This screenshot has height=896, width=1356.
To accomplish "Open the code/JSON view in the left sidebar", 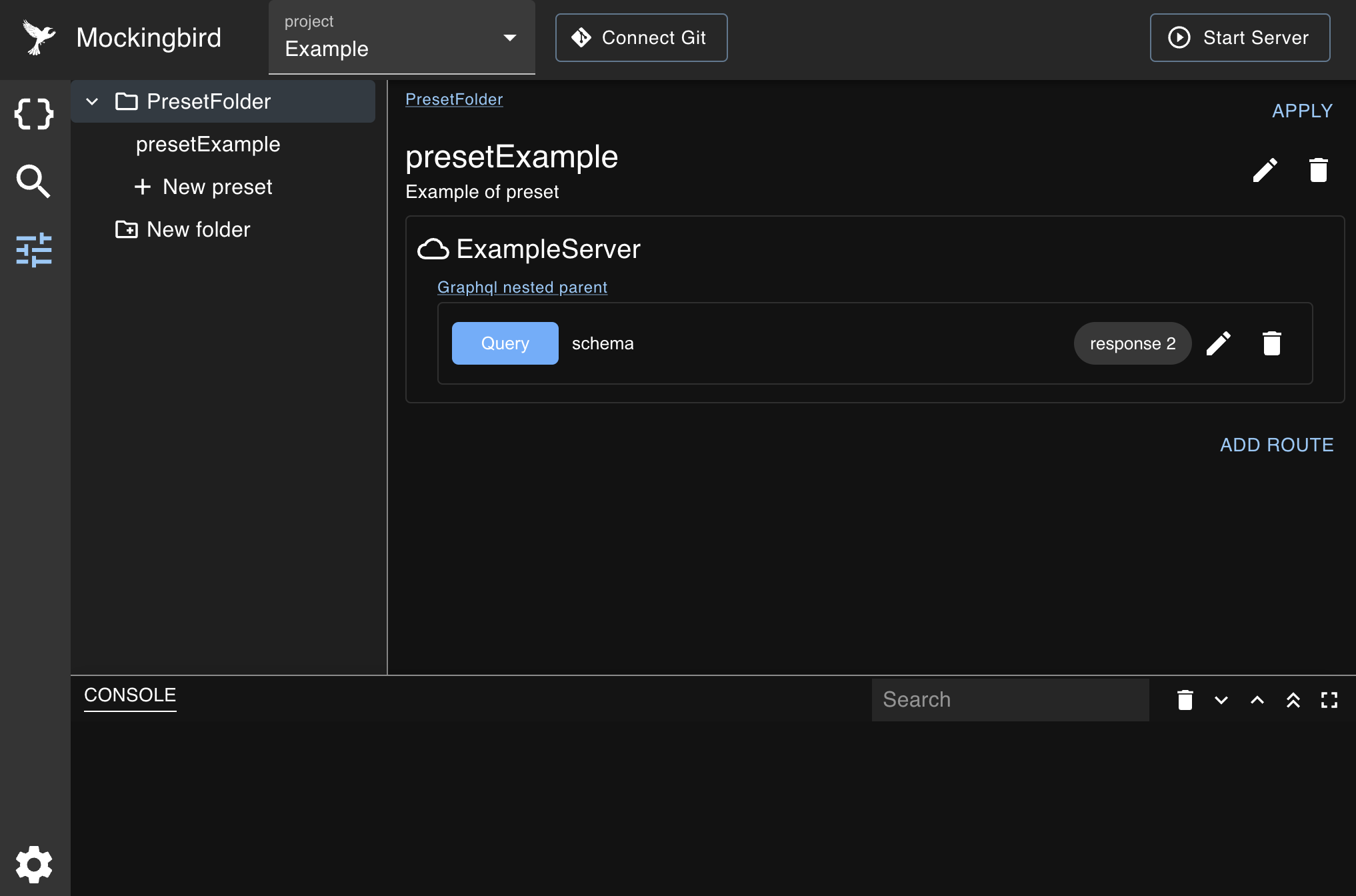I will point(34,113).
